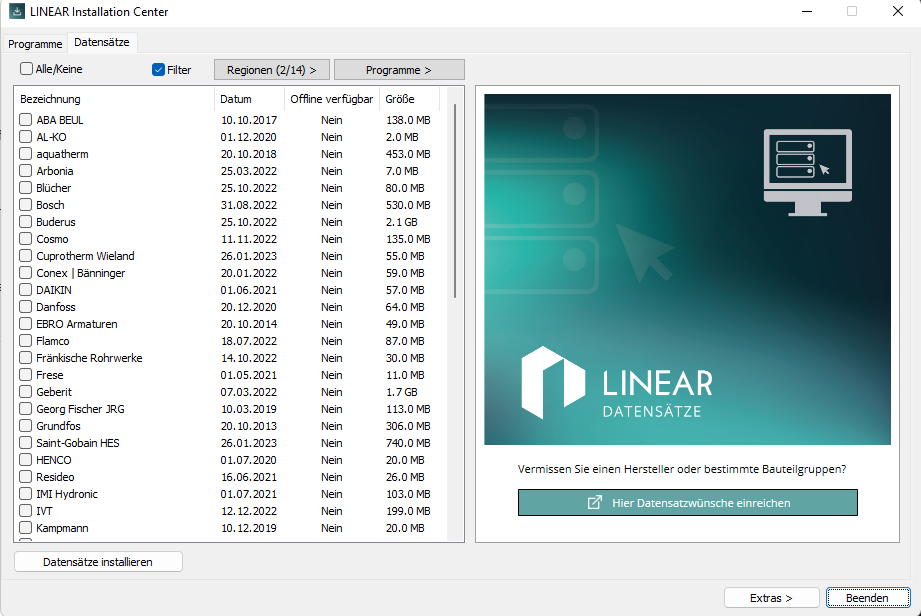
Task: Switch to the Programme tab
Action: (35, 44)
